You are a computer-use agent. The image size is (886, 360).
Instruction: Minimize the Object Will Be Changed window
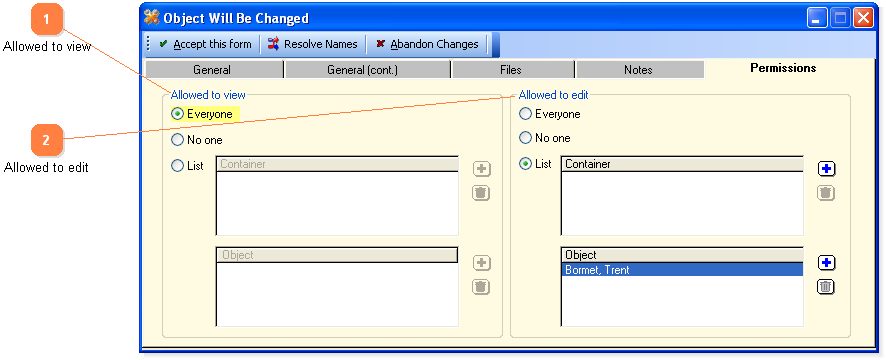tap(816, 18)
